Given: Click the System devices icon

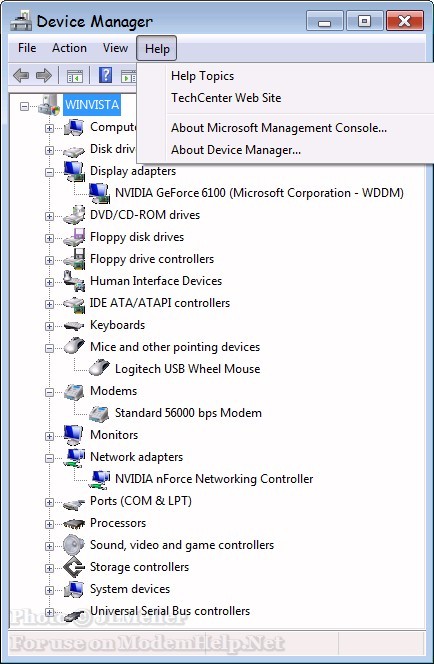Looking at the screenshot, I should click(74, 589).
